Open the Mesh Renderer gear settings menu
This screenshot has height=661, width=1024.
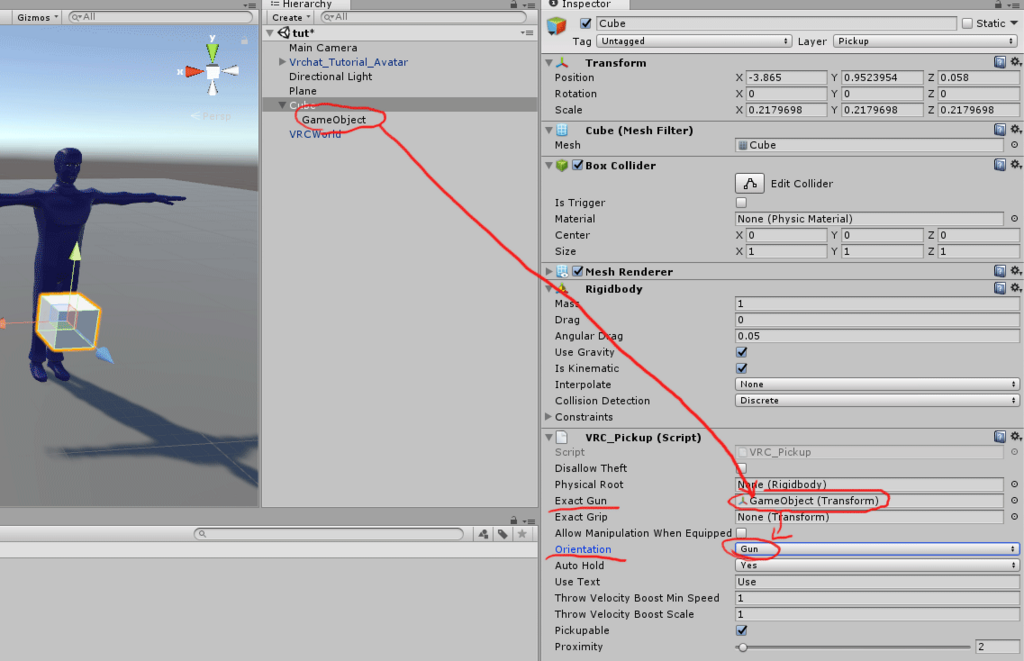point(1016,271)
